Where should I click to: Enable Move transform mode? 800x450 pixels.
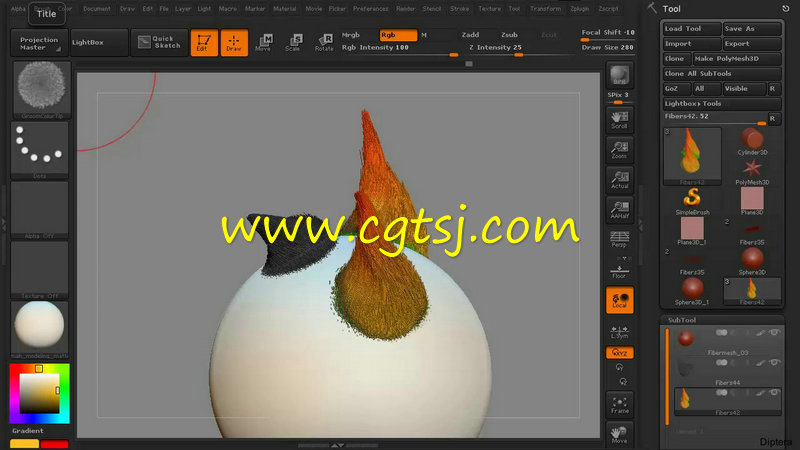[x=263, y=42]
